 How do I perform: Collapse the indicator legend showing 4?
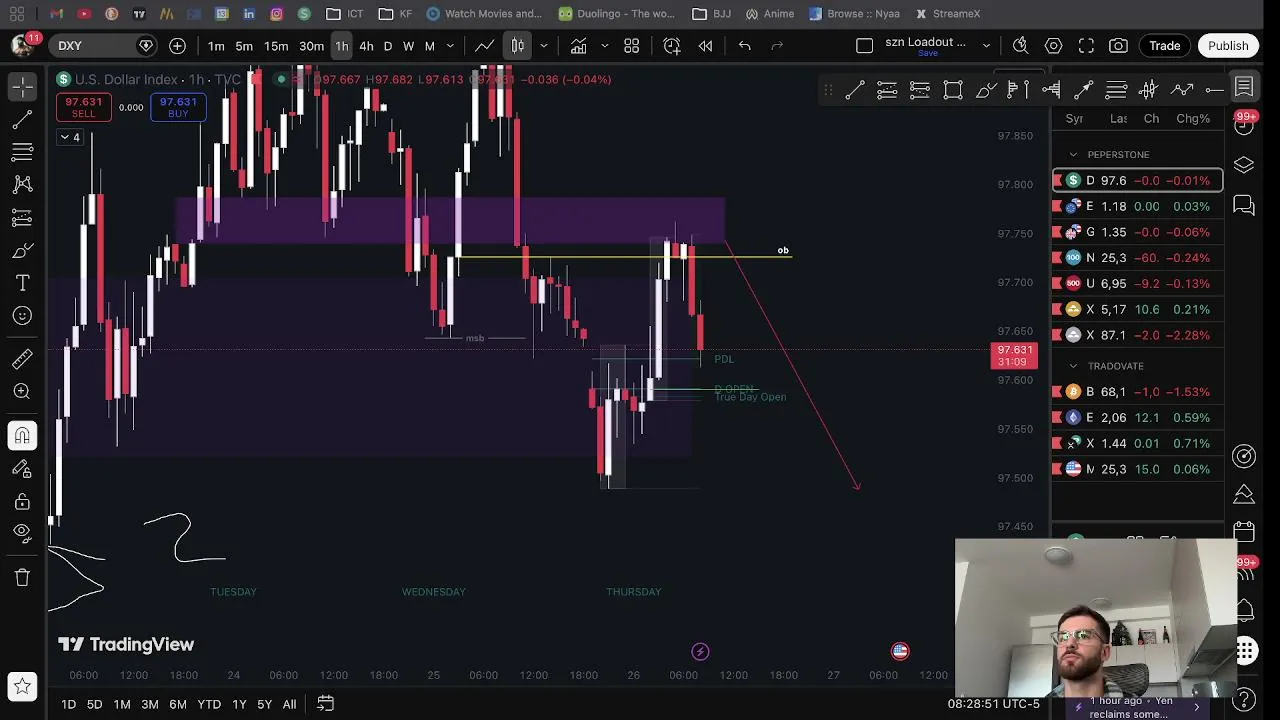[x=70, y=137]
